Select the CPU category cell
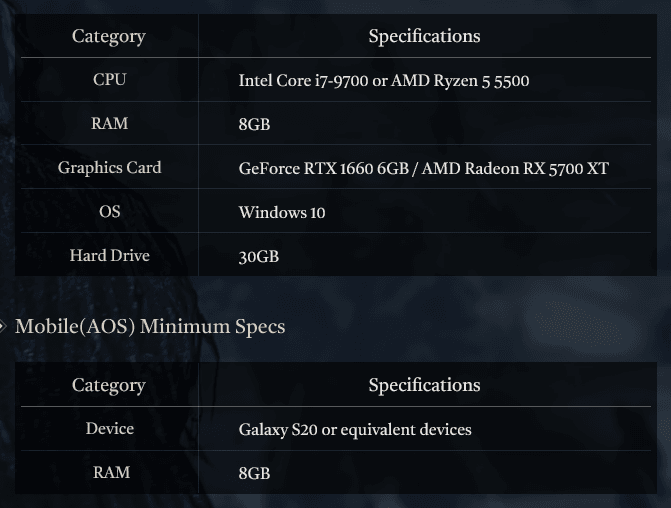 point(109,80)
